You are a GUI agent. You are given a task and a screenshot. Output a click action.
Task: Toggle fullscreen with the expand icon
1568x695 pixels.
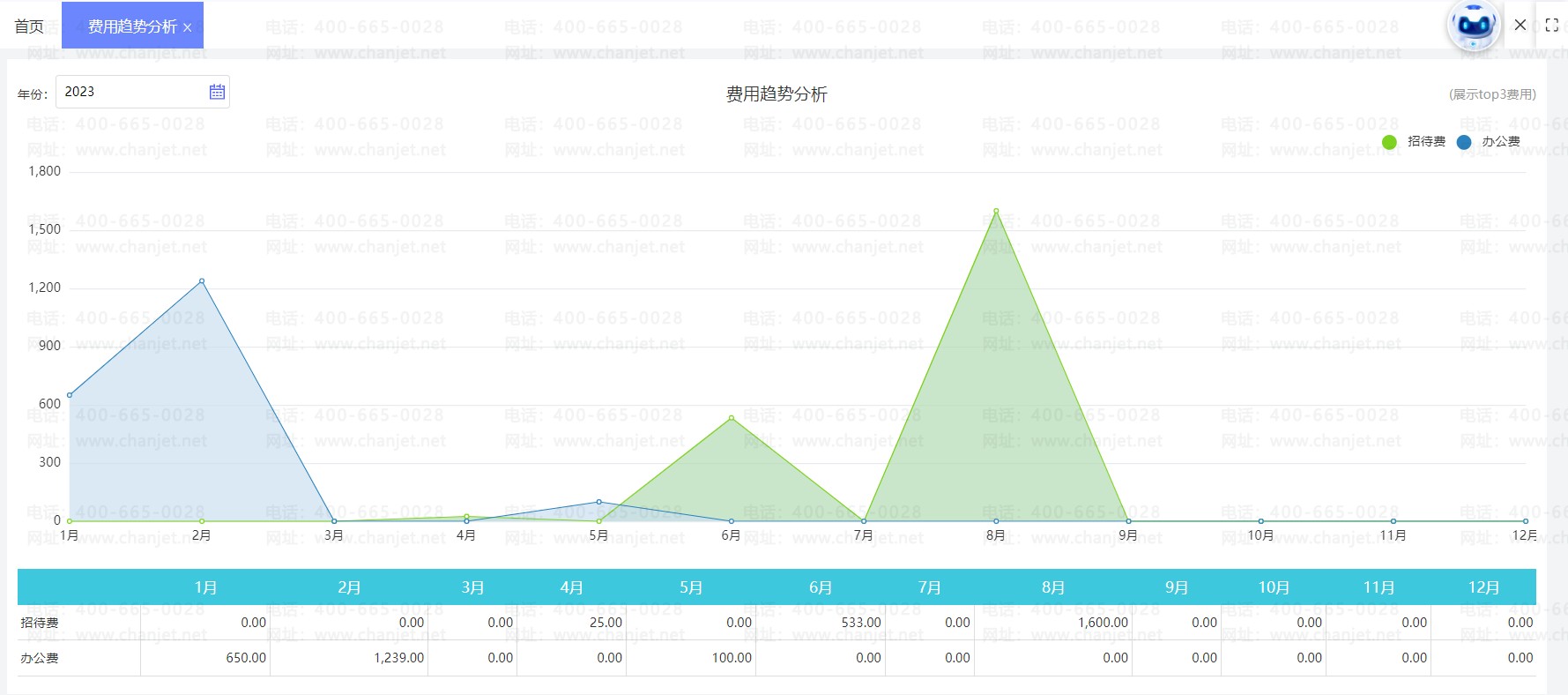click(x=1552, y=26)
